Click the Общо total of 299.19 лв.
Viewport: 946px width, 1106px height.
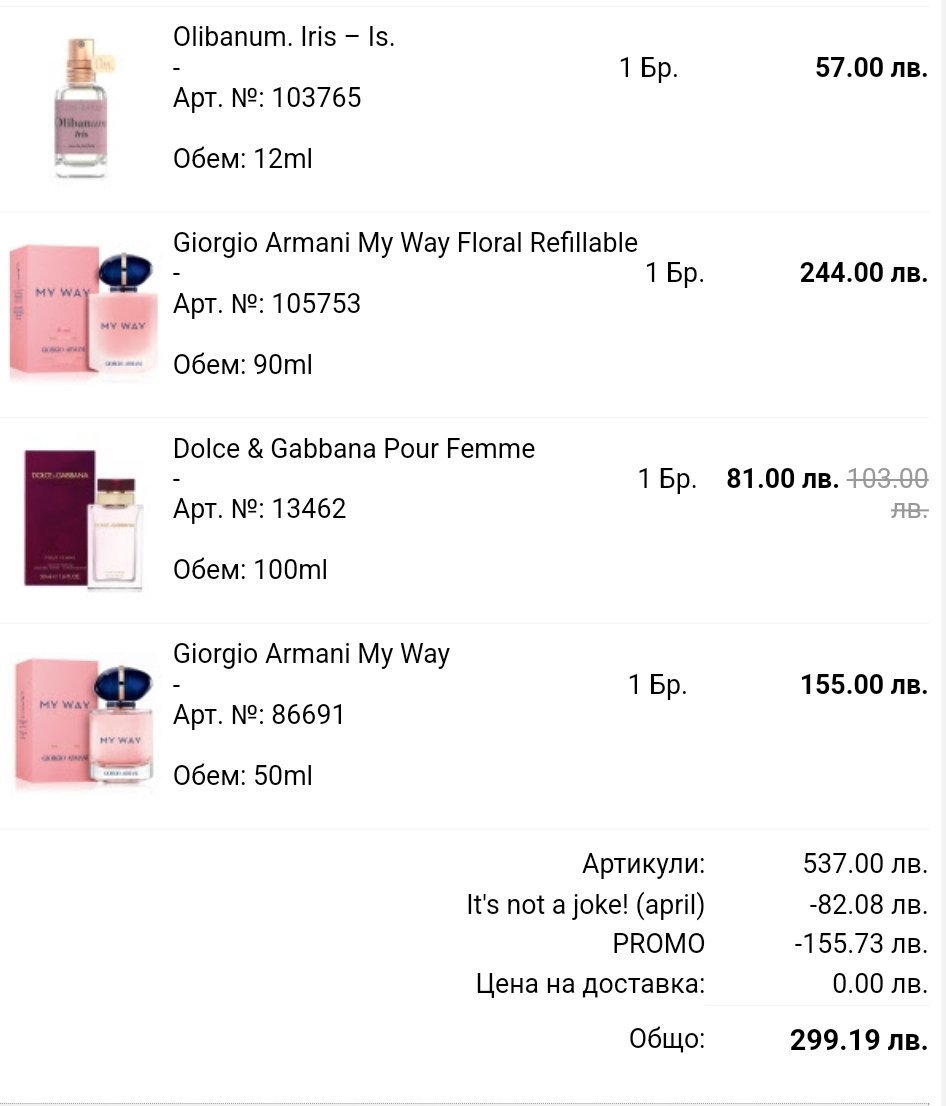(x=858, y=1039)
